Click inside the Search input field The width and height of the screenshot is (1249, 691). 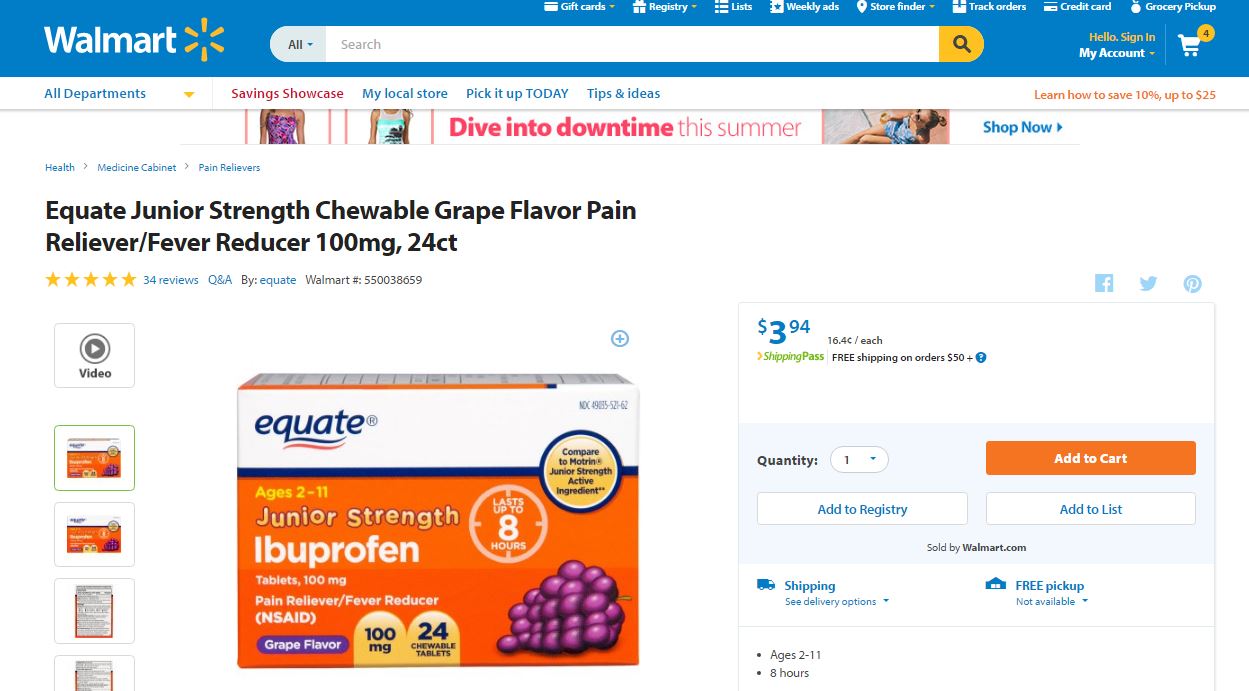pos(632,44)
